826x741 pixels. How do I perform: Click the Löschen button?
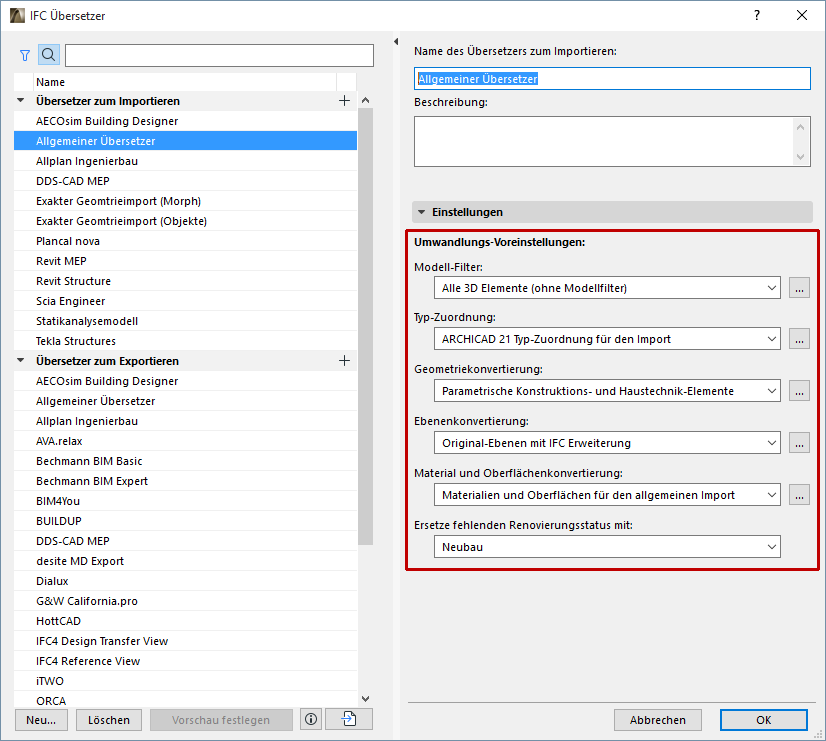[109, 720]
